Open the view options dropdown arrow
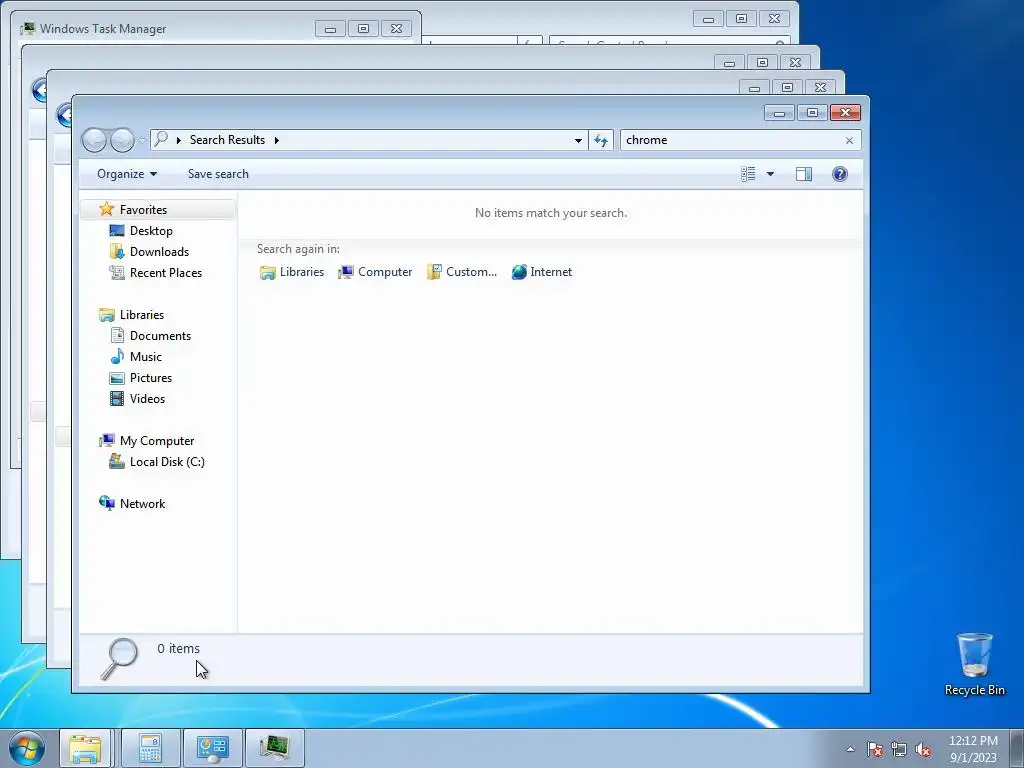The width and height of the screenshot is (1024, 768). (x=770, y=174)
